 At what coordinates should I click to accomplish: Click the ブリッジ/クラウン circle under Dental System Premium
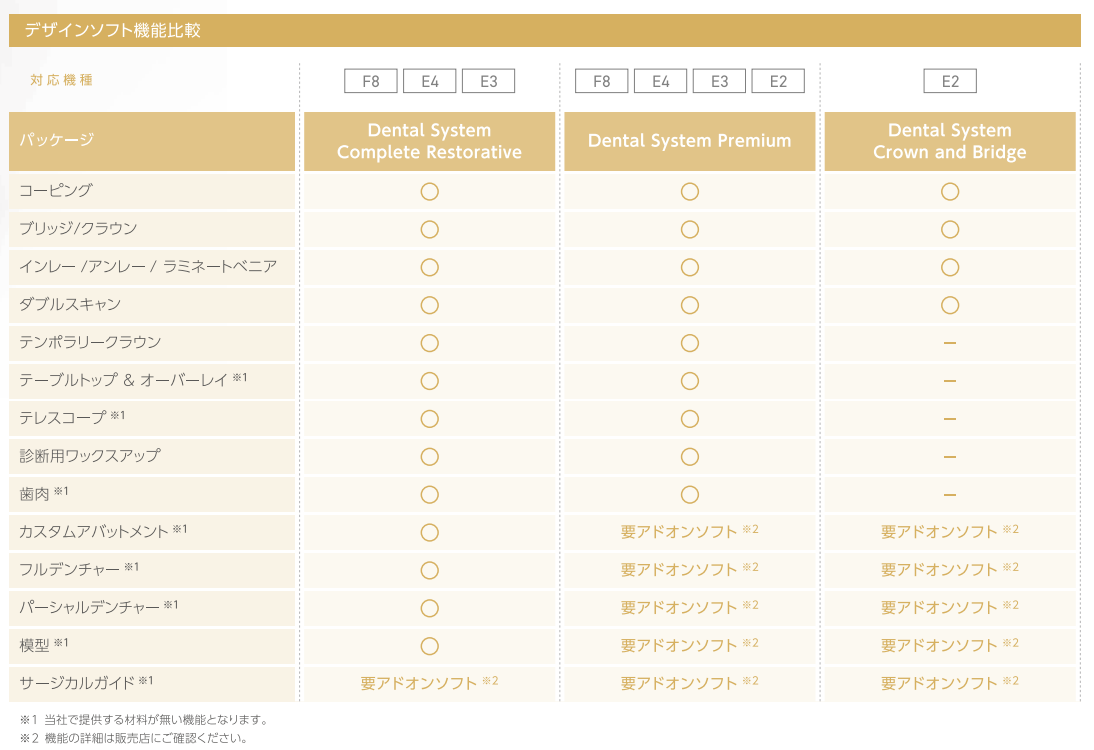[x=690, y=229]
